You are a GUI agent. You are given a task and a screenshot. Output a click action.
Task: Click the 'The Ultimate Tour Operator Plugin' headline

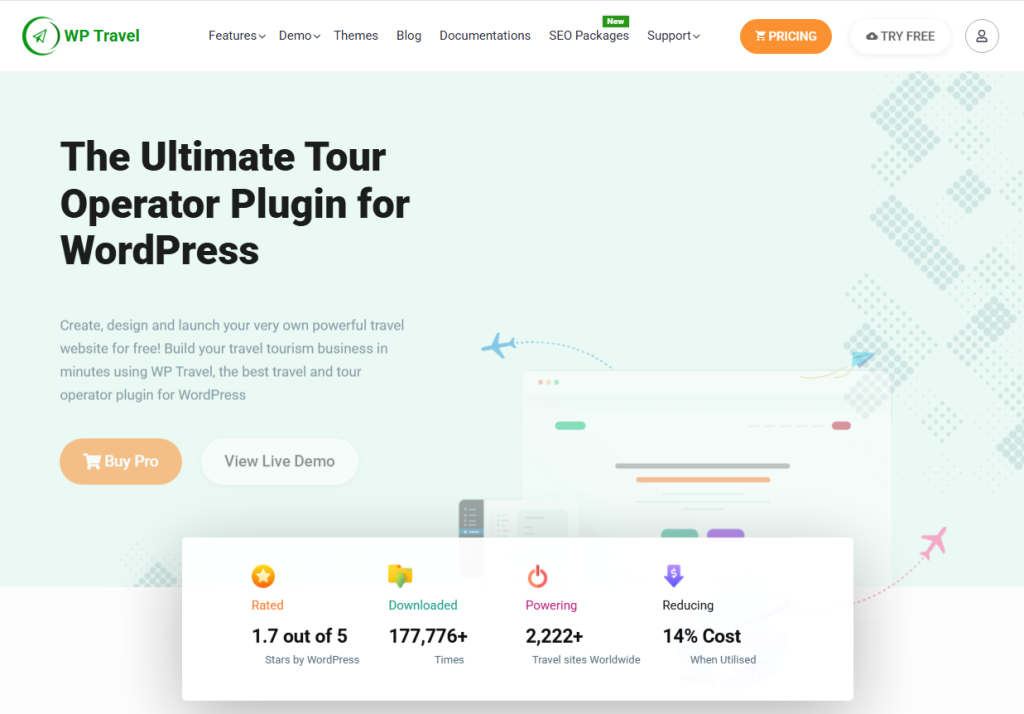(x=235, y=203)
